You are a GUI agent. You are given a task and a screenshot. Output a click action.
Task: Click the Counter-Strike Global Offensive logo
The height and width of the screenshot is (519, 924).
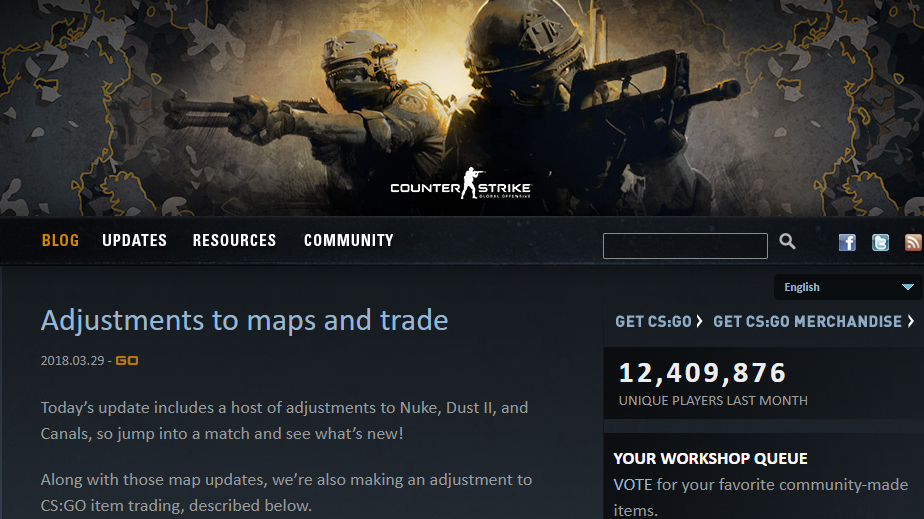pos(461,184)
